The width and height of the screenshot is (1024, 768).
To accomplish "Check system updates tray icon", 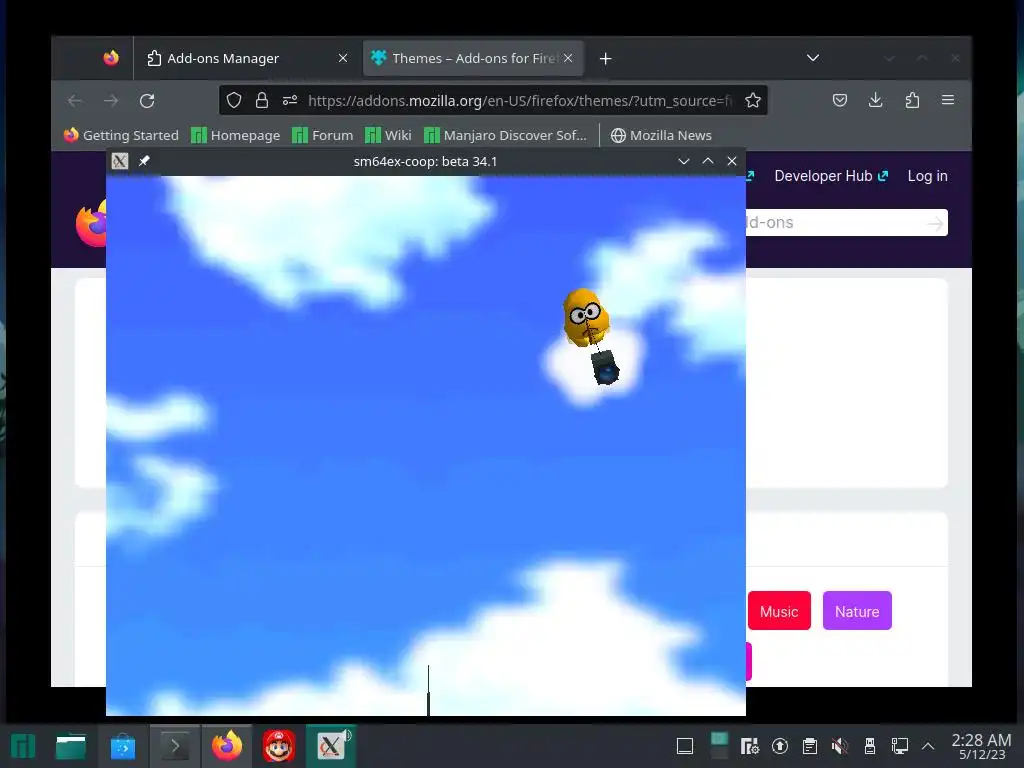I will click(780, 746).
